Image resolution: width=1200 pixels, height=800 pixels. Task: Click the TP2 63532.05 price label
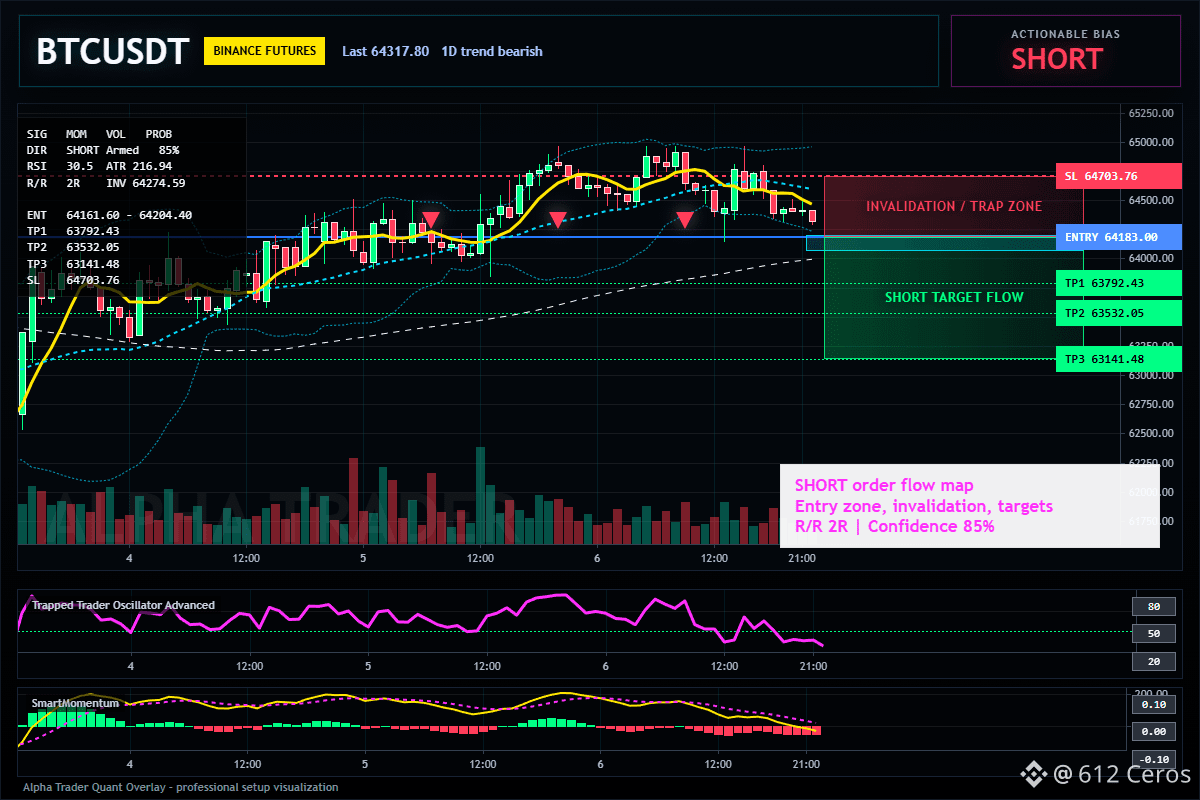[1118, 313]
